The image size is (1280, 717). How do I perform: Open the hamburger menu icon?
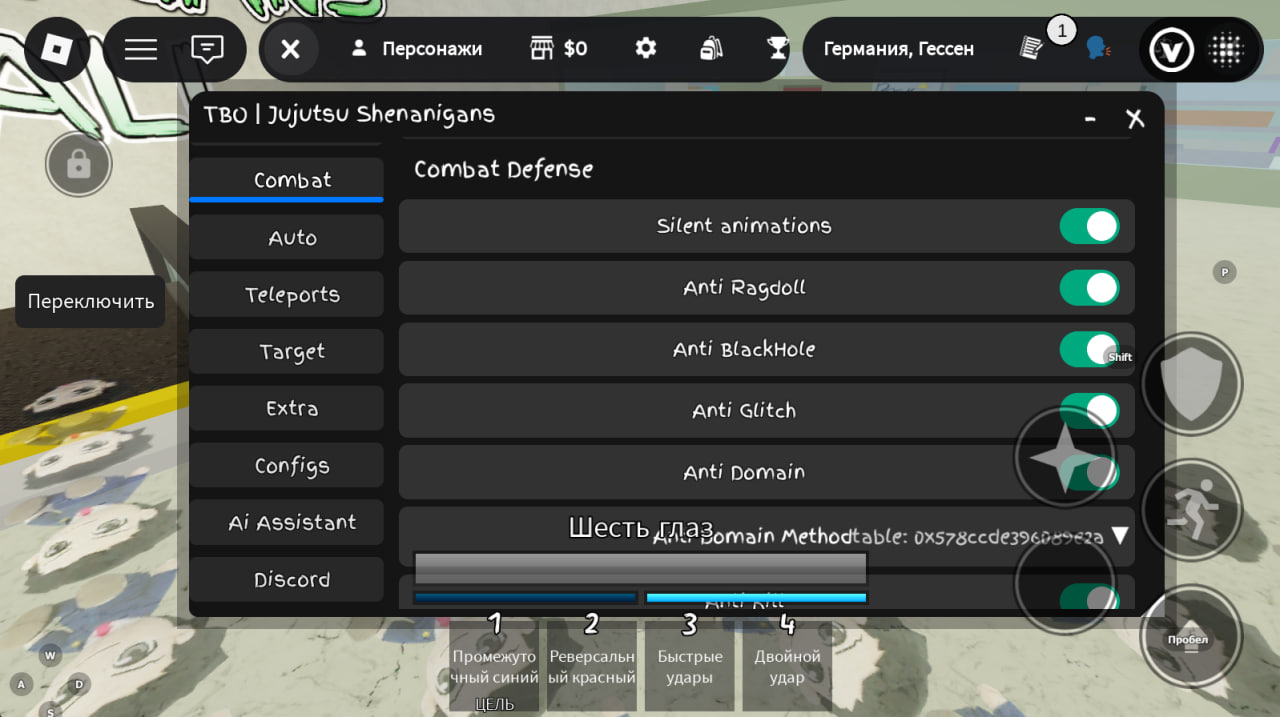click(140, 49)
